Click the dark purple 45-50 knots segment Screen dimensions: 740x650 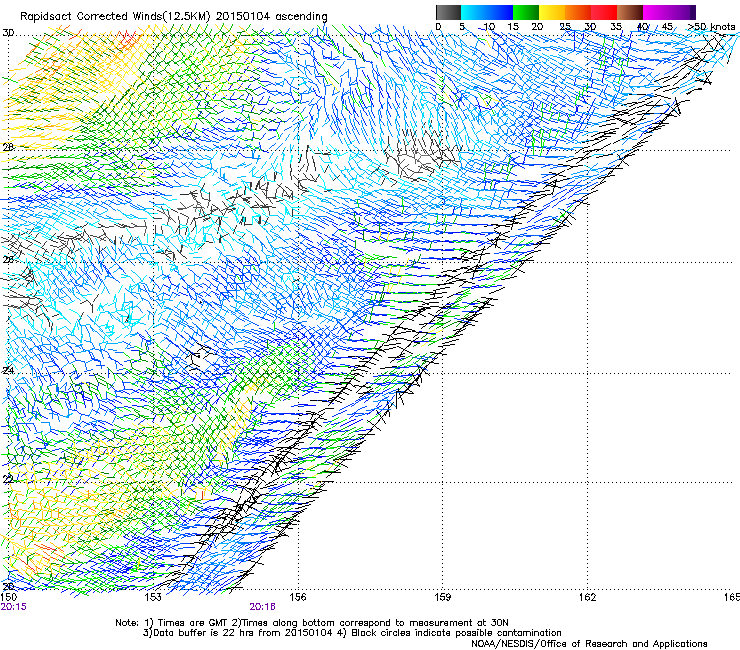(x=682, y=12)
